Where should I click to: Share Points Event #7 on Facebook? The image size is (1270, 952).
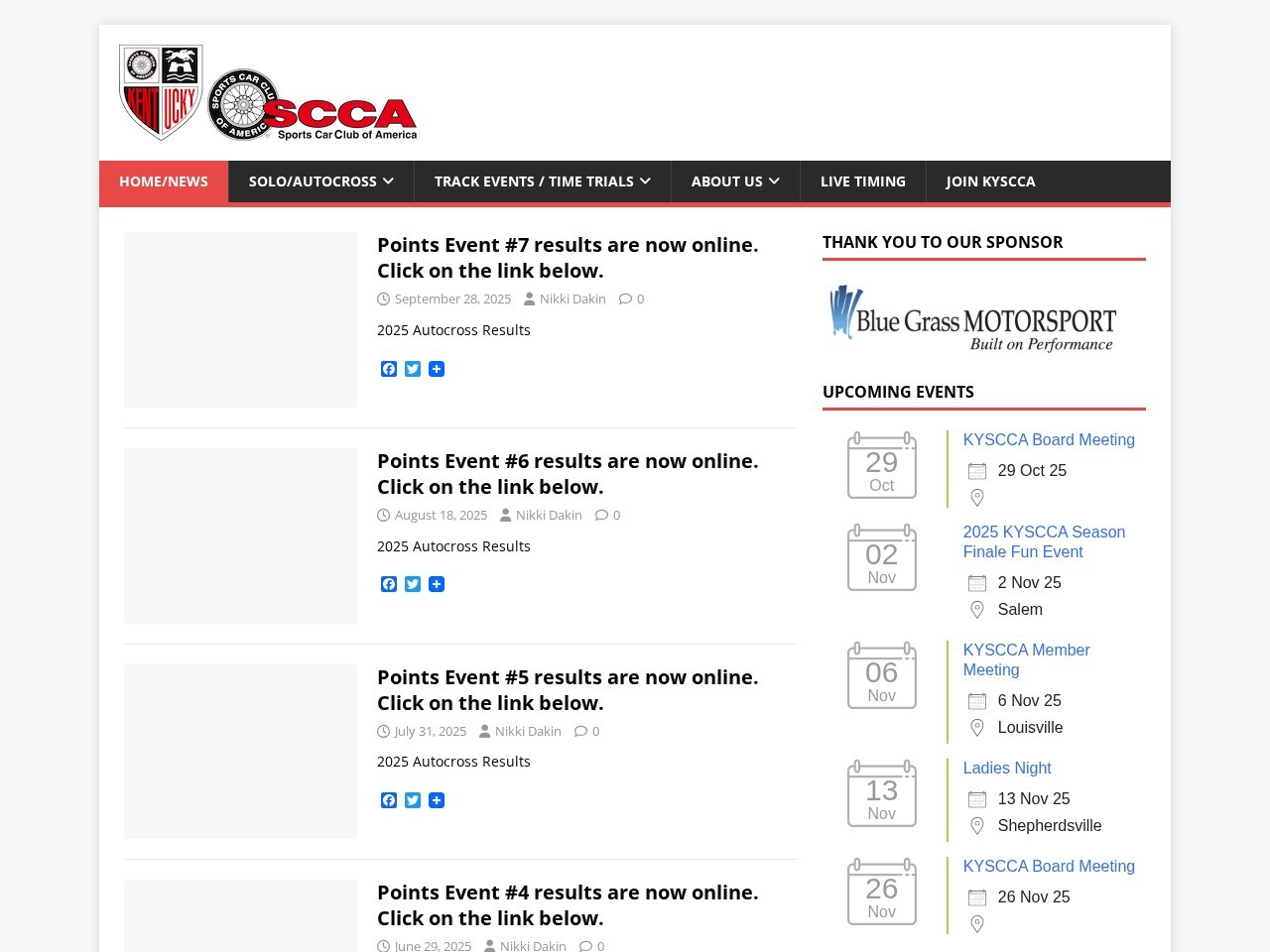[x=389, y=369]
